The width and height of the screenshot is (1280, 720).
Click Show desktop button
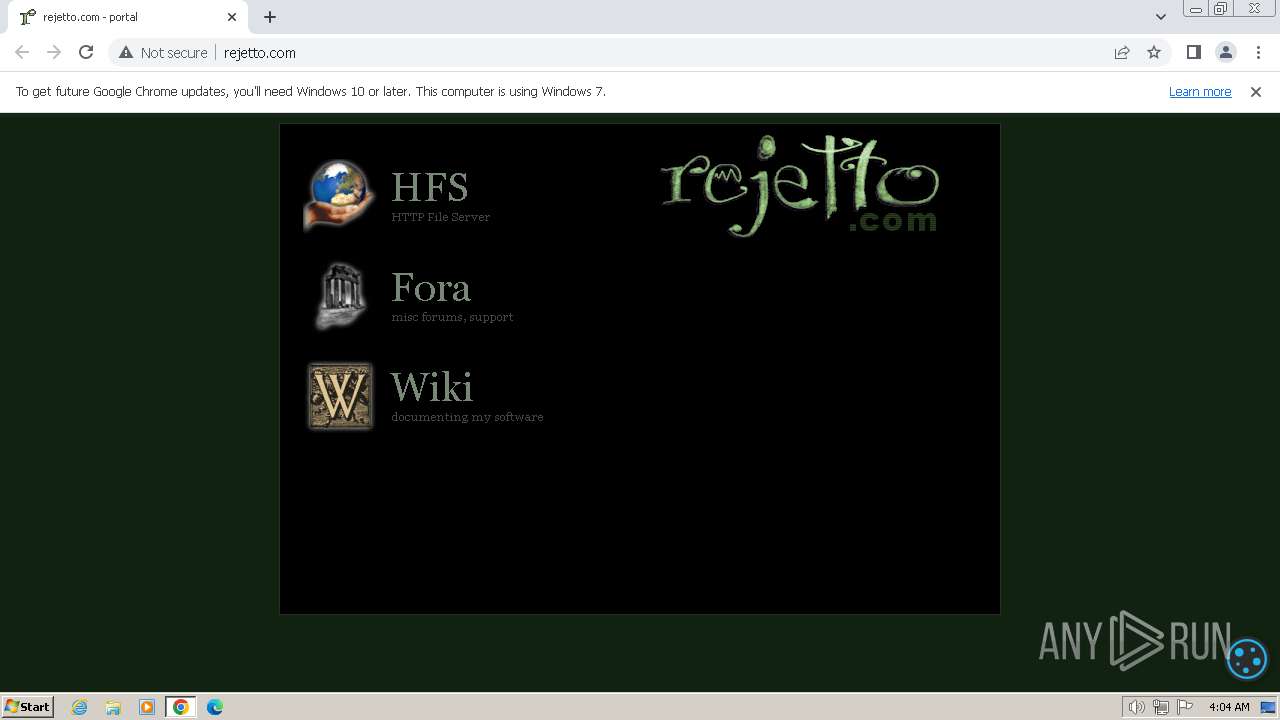1268,707
